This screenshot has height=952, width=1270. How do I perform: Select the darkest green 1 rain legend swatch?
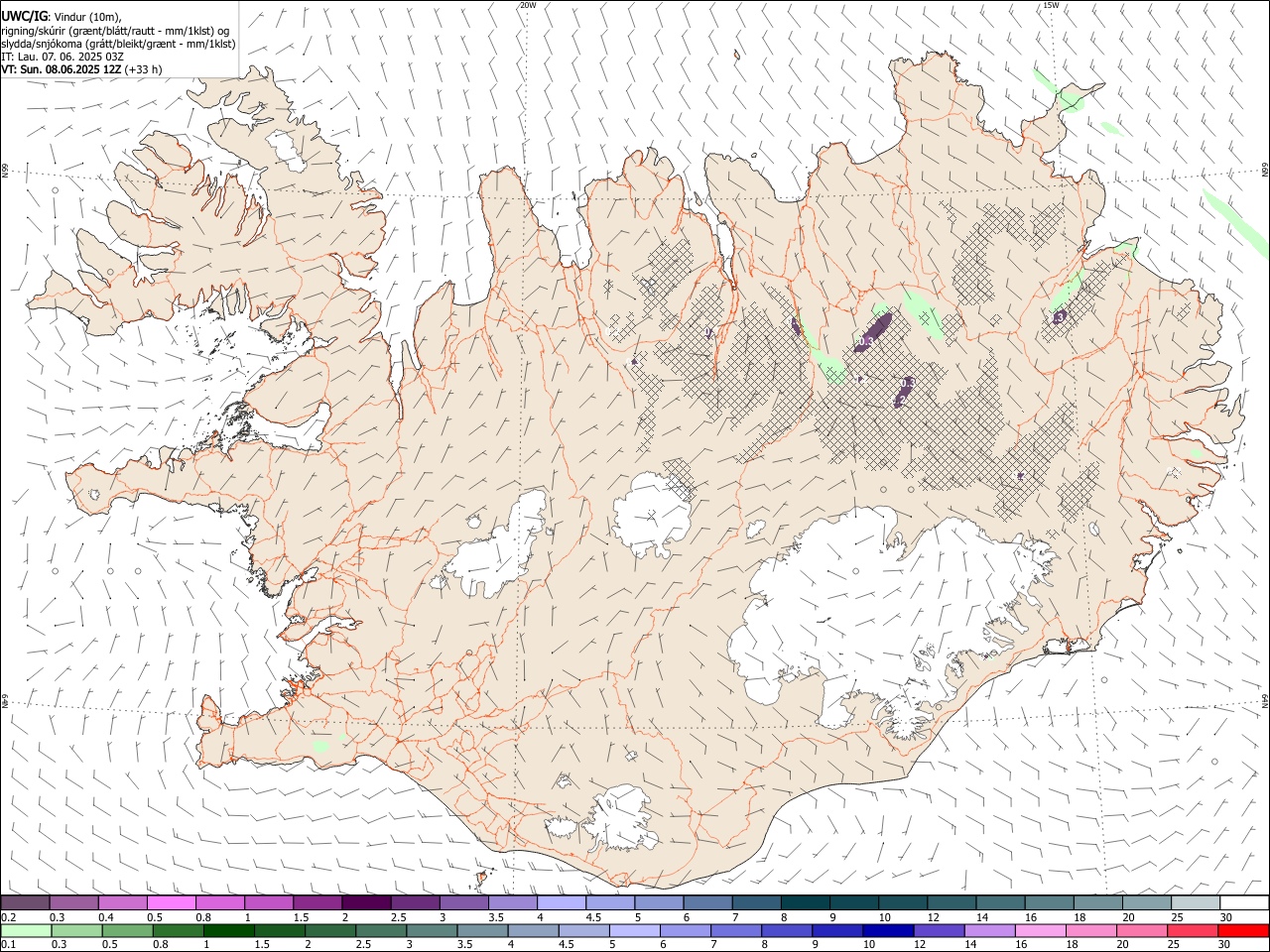click(229, 931)
